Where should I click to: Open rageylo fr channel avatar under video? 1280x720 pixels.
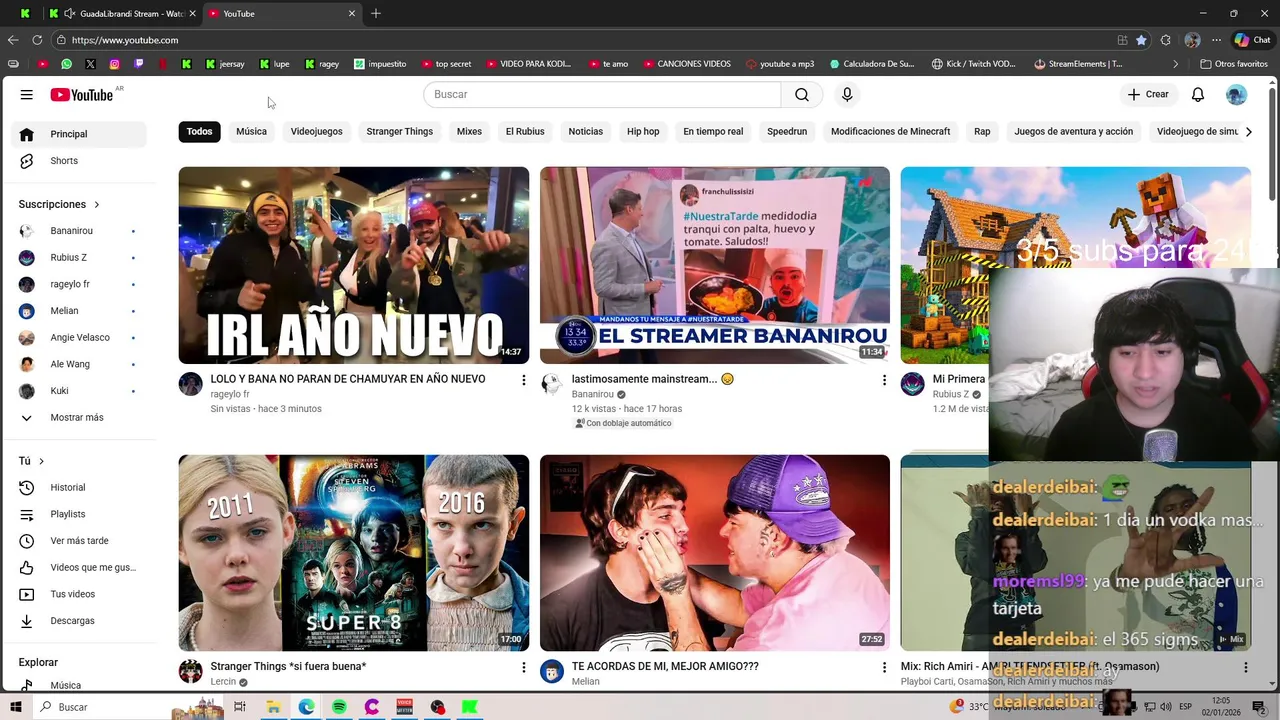[x=190, y=384]
